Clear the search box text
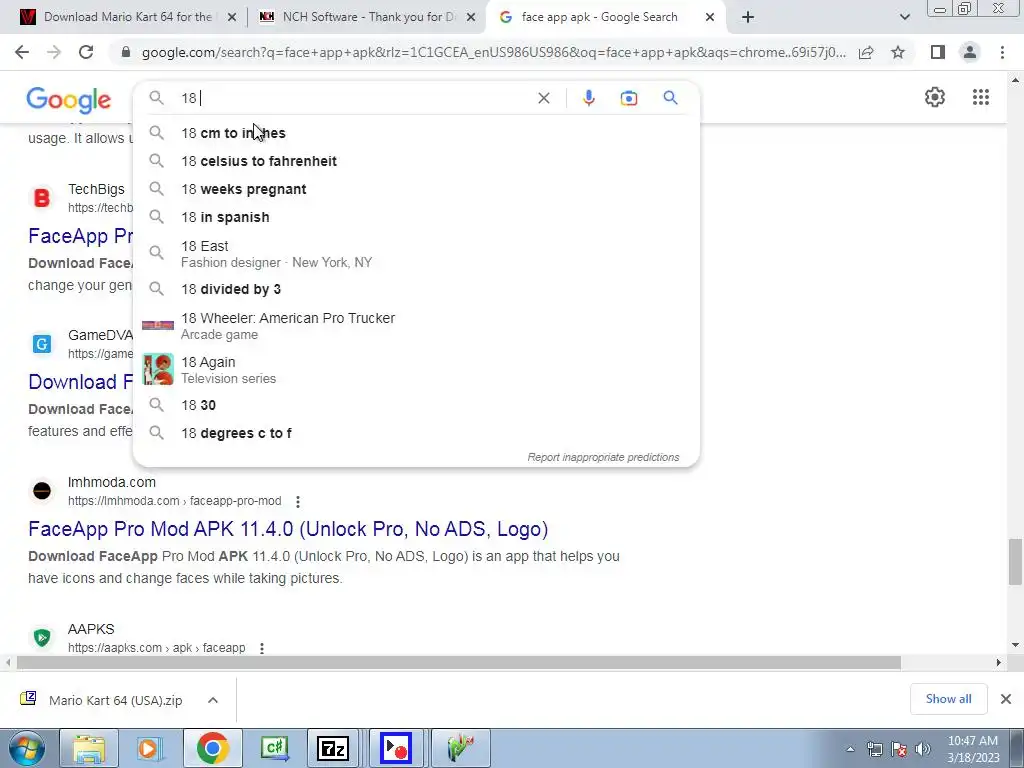 point(543,98)
